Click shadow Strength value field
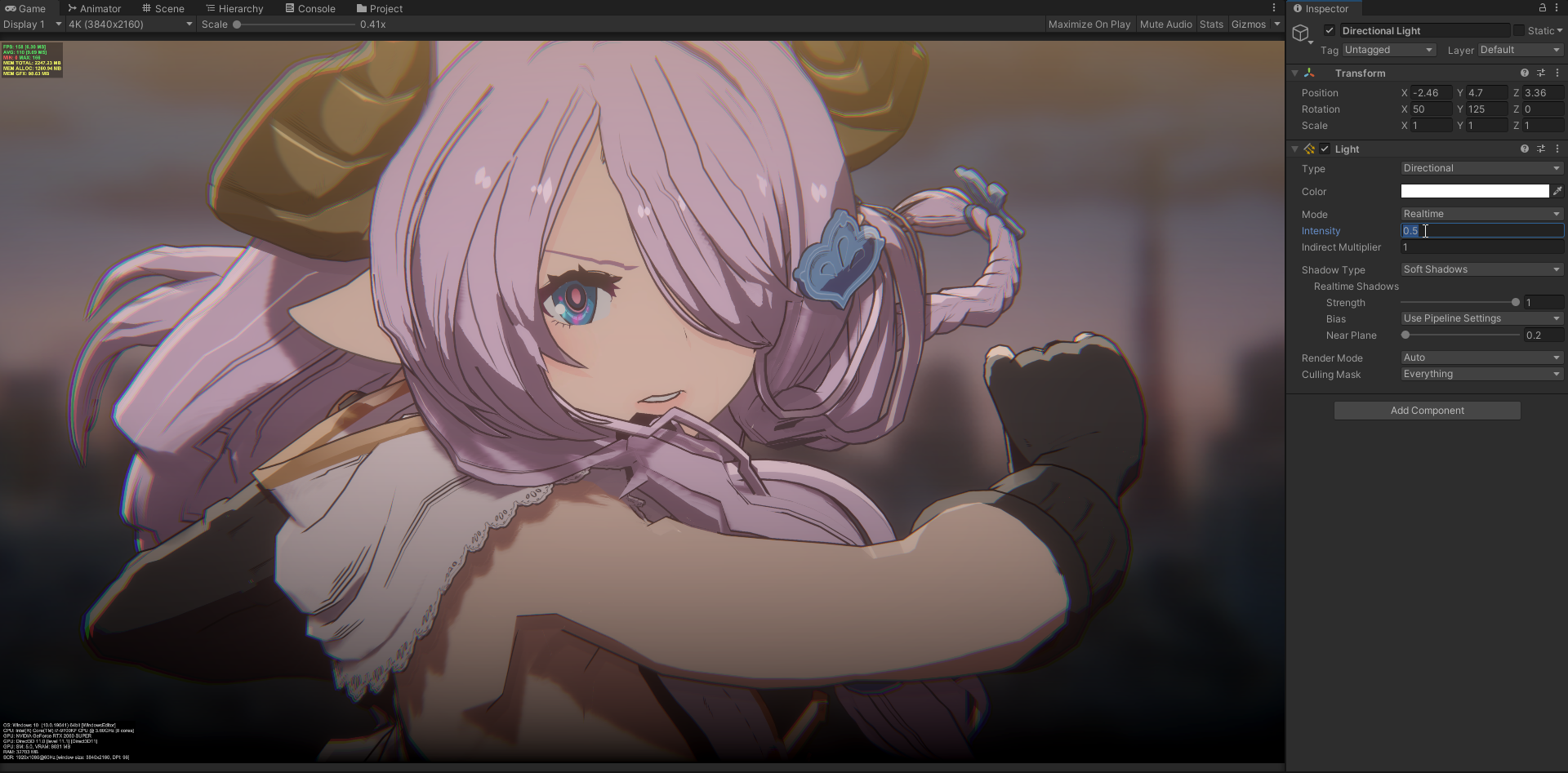Image resolution: width=1568 pixels, height=773 pixels. click(1543, 303)
